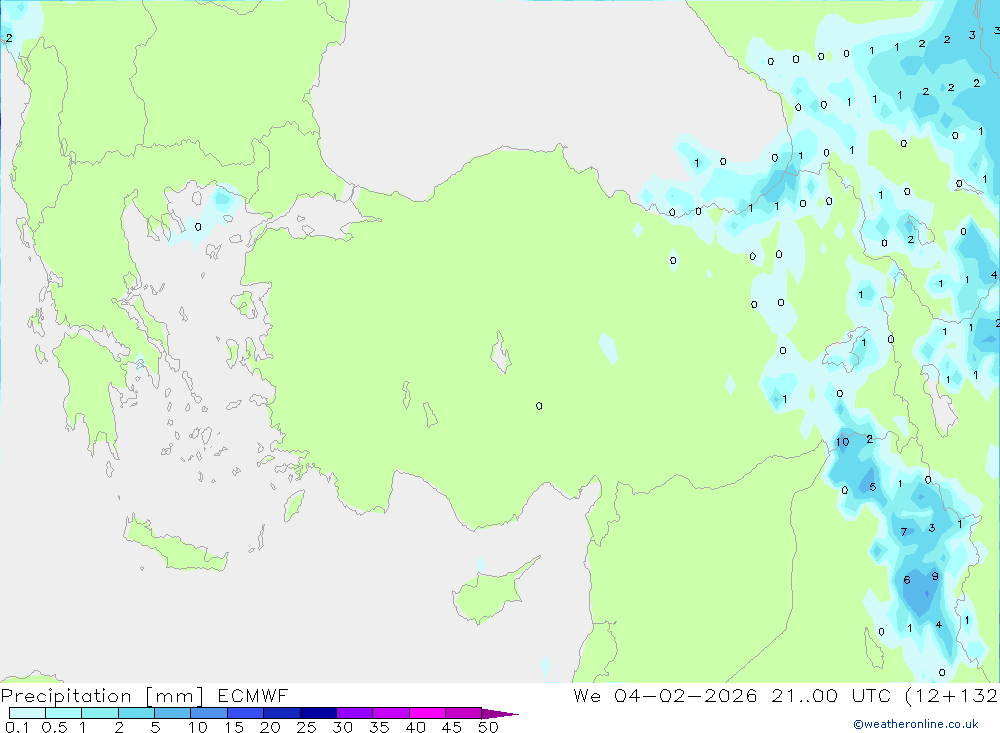The width and height of the screenshot is (1000, 733).
Task: Select the 2–5 mm legend color band
Action: tap(136, 713)
